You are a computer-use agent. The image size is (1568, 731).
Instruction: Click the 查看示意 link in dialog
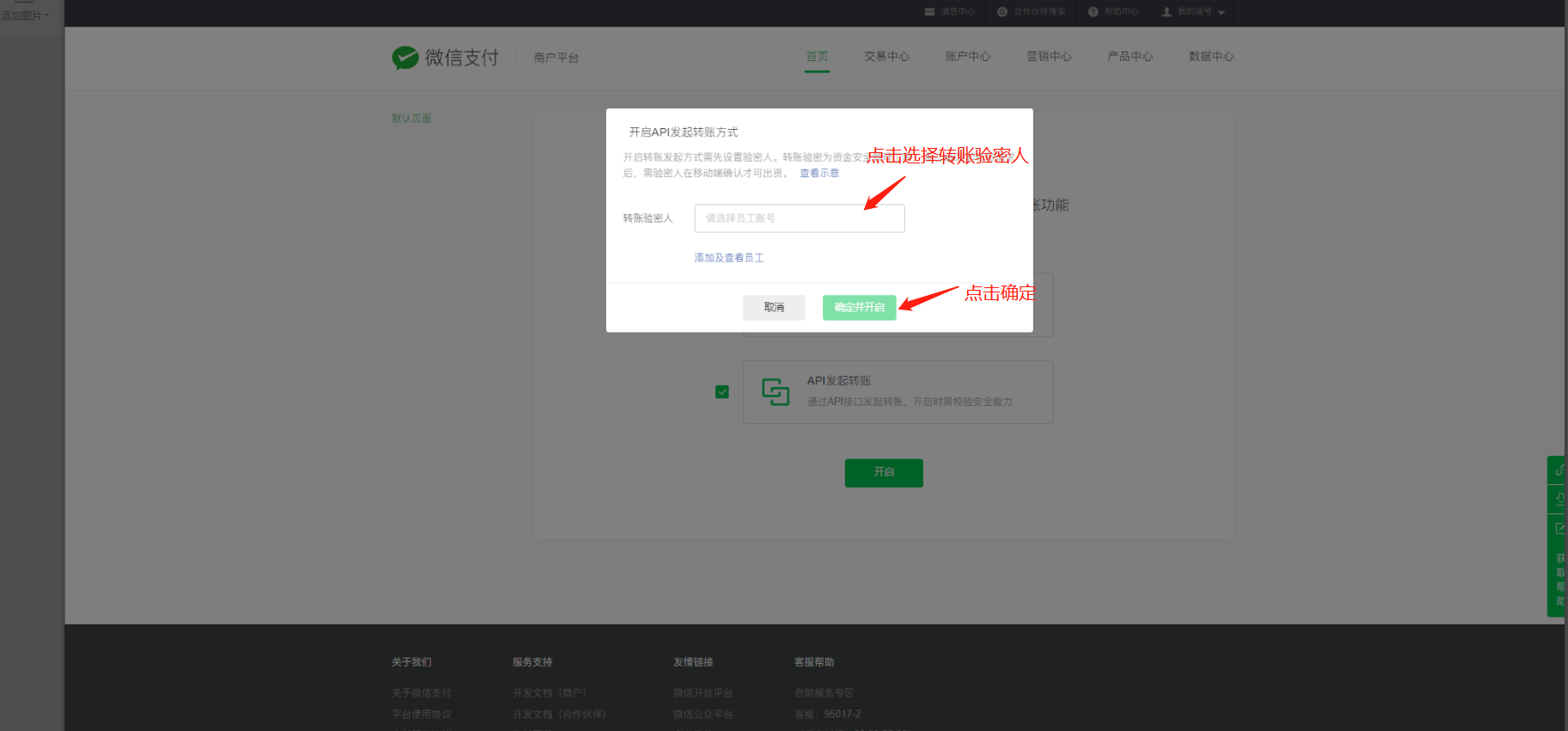click(819, 174)
